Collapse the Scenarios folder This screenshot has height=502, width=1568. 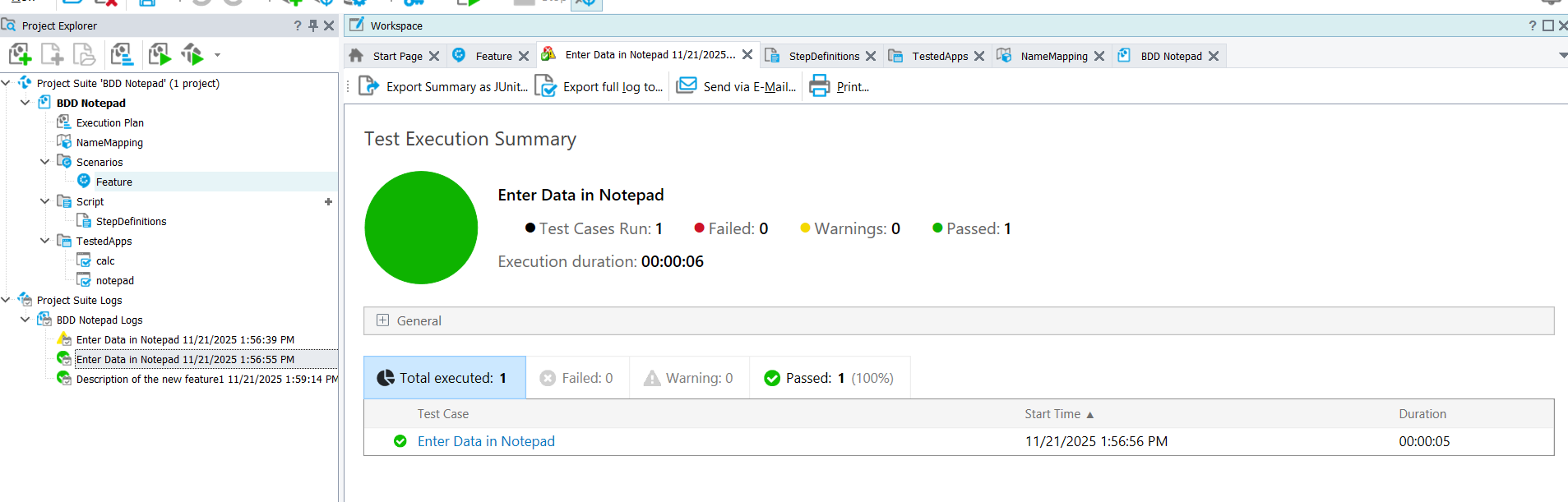(45, 162)
